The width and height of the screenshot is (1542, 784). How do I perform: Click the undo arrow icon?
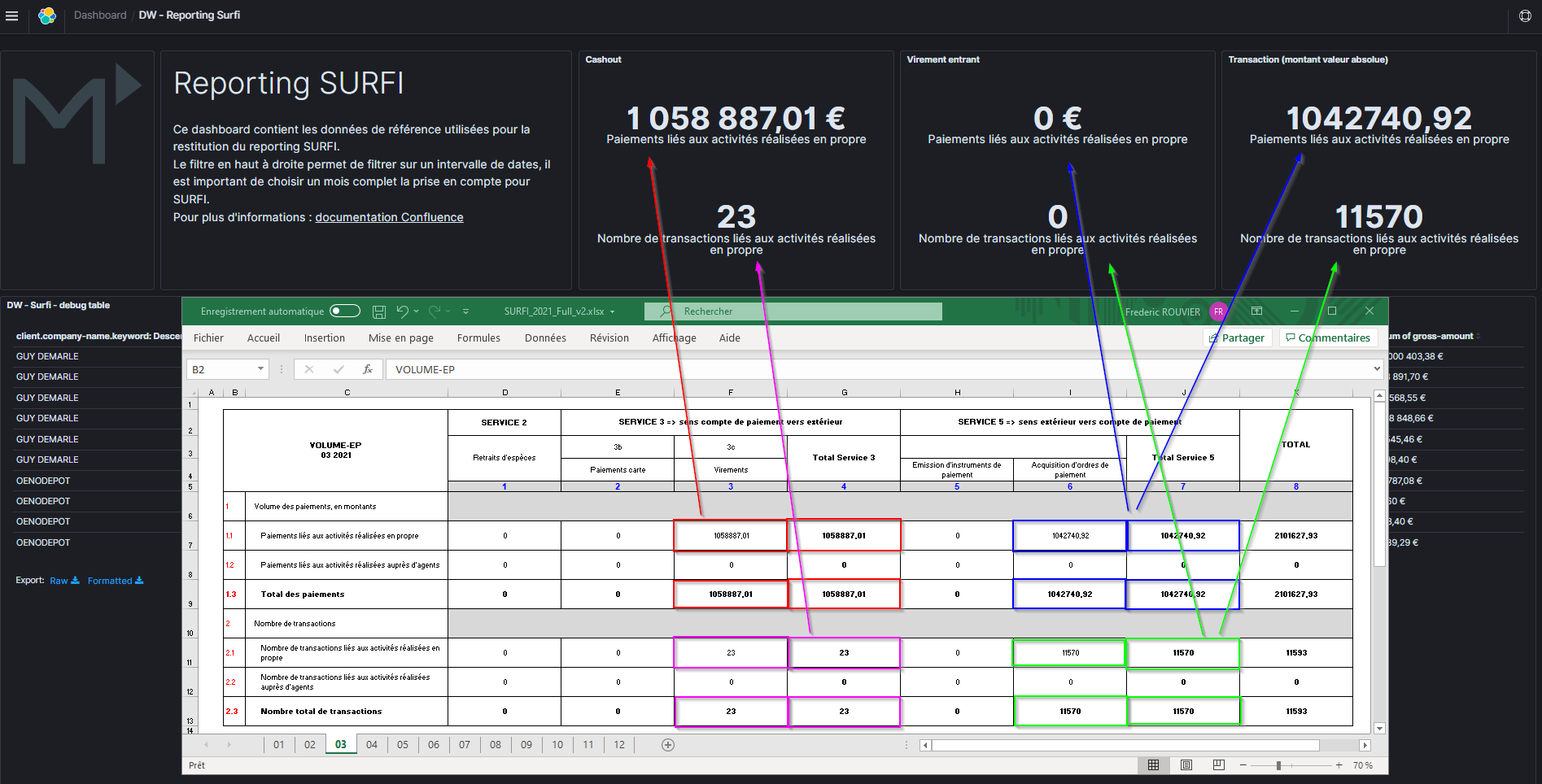click(x=402, y=311)
